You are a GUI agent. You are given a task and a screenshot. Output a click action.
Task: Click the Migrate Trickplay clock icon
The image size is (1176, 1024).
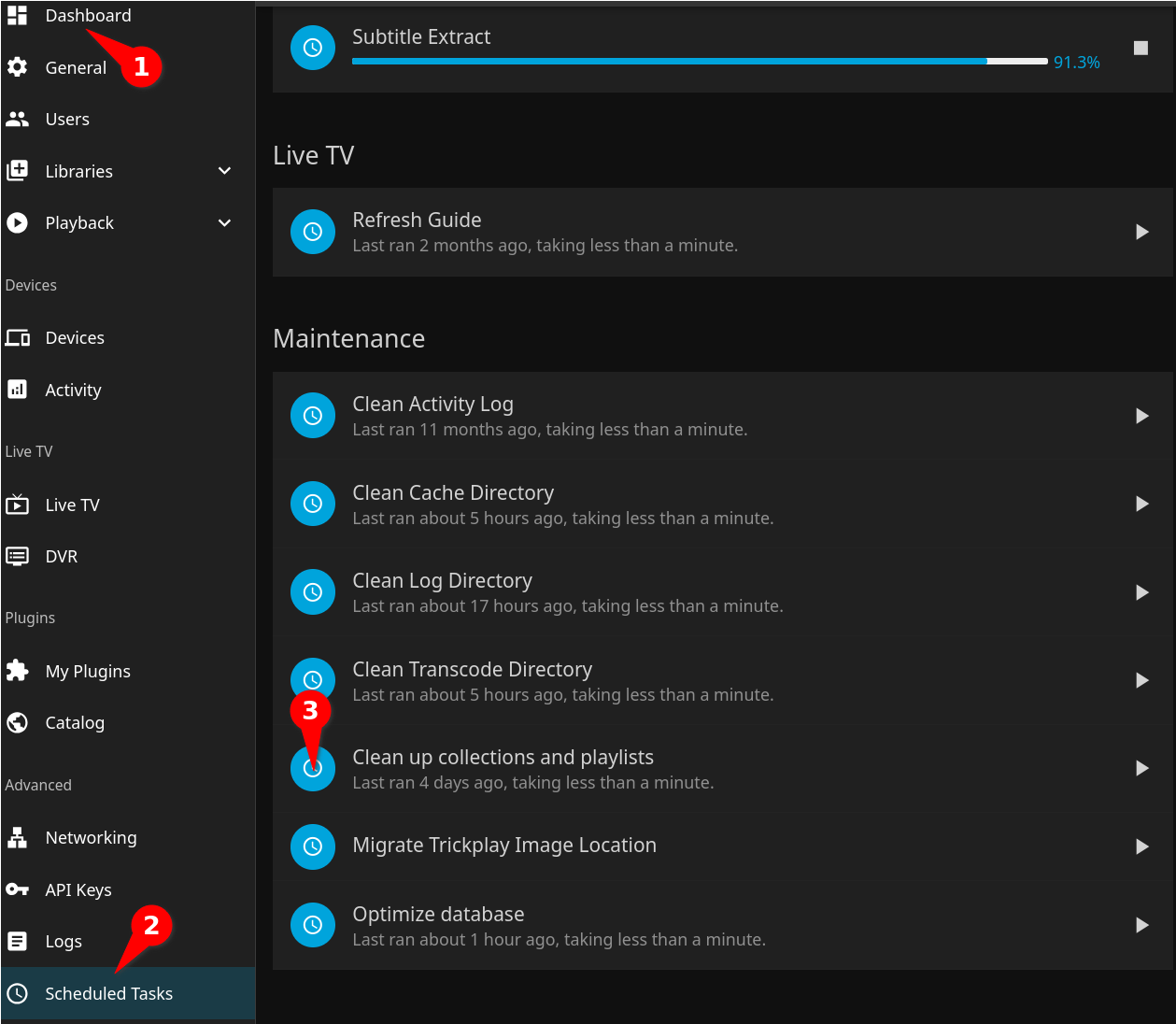click(313, 846)
